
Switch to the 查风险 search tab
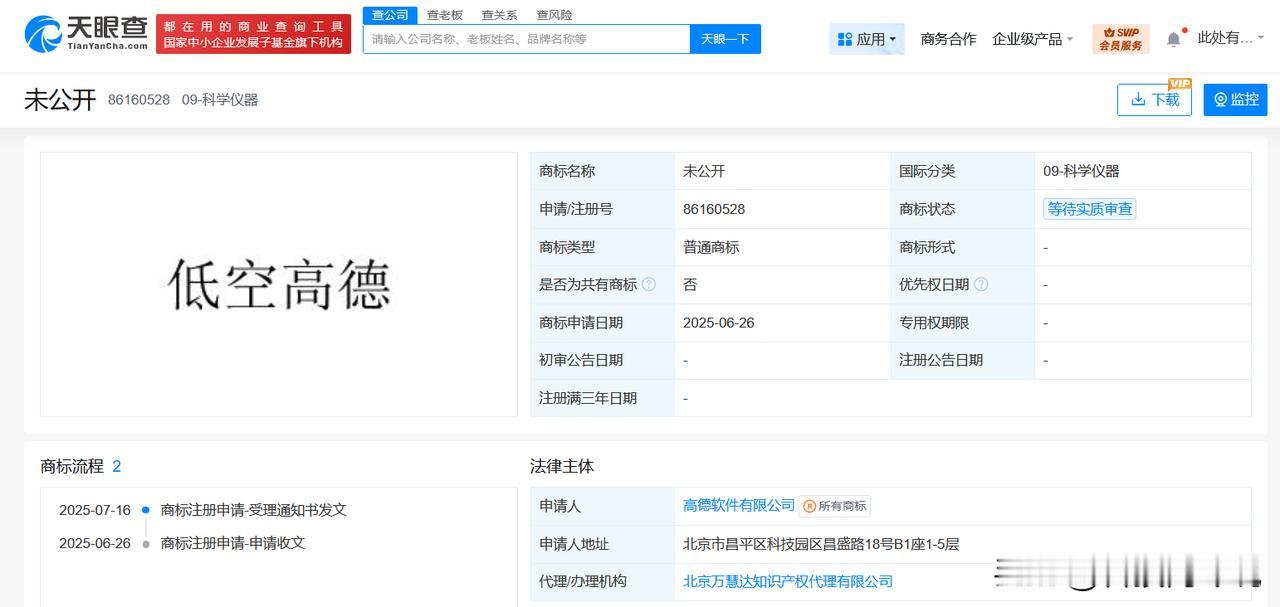(554, 15)
